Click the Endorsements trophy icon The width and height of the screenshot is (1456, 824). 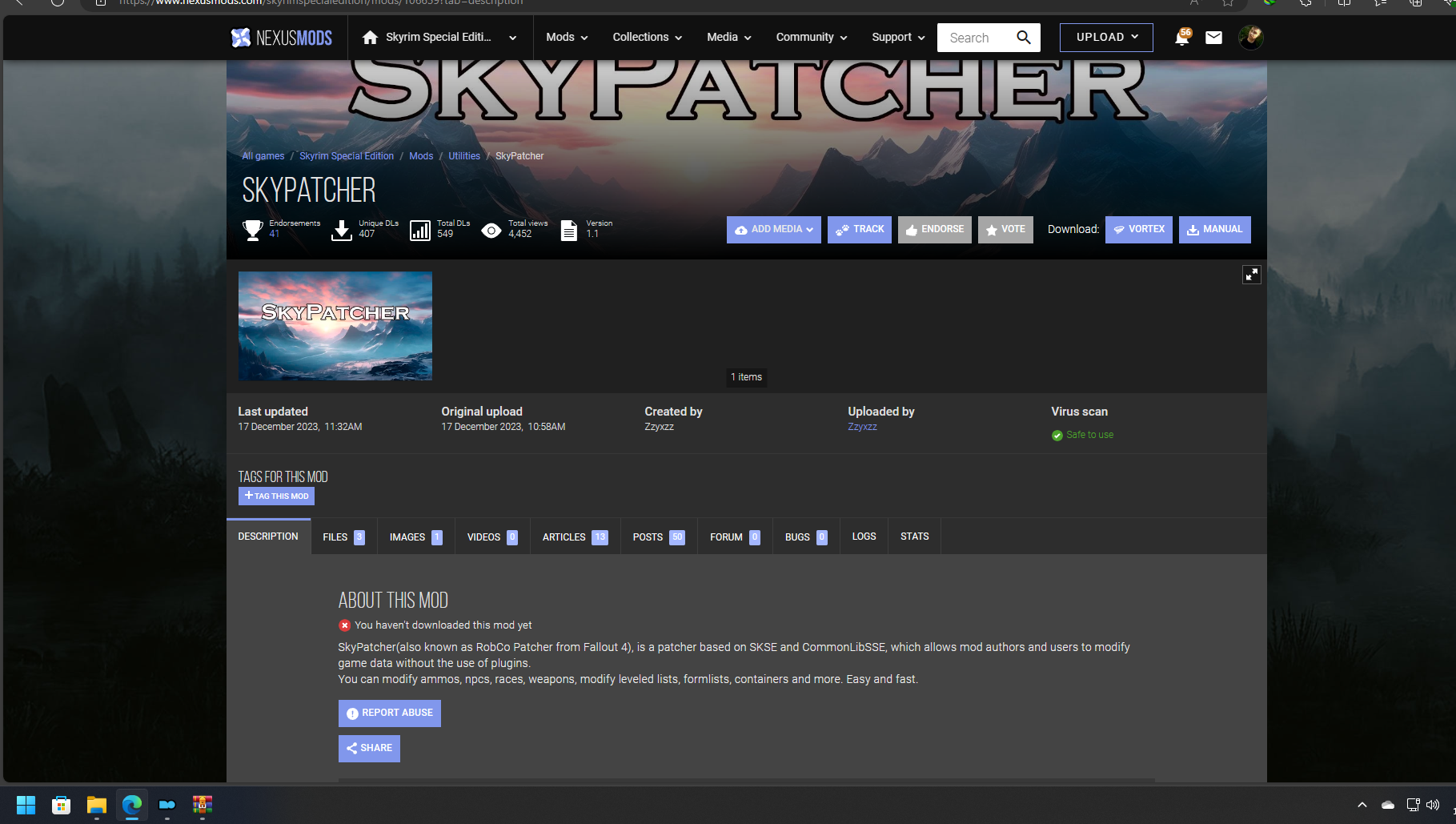coord(252,230)
